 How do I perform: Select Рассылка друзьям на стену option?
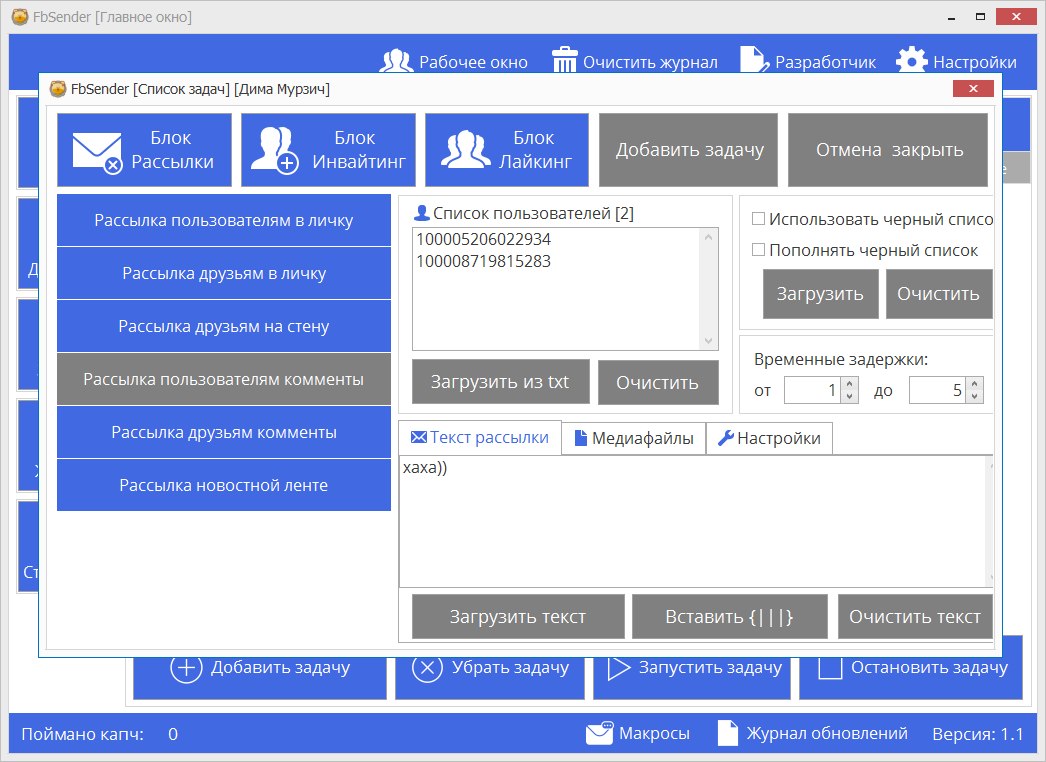223,326
